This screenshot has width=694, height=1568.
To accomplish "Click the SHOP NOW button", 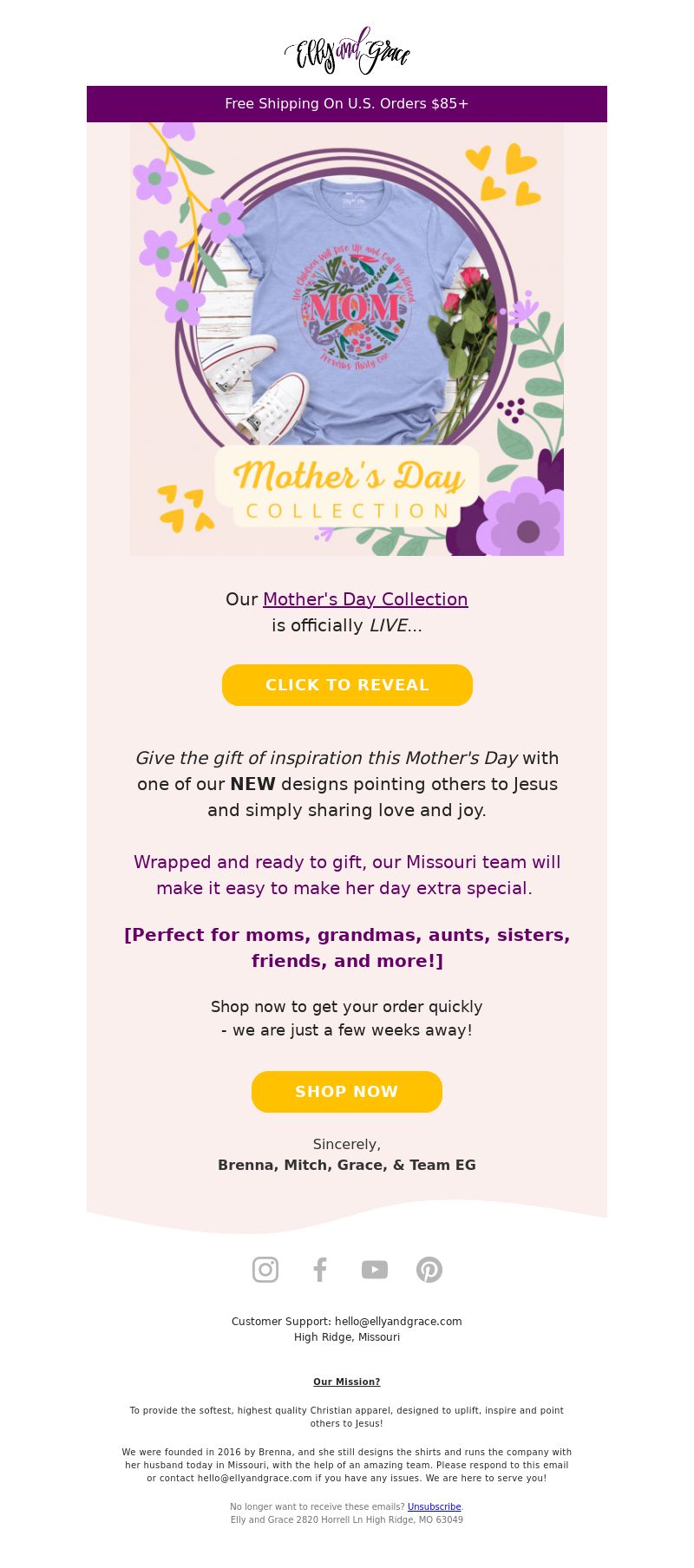I will point(347,1092).
